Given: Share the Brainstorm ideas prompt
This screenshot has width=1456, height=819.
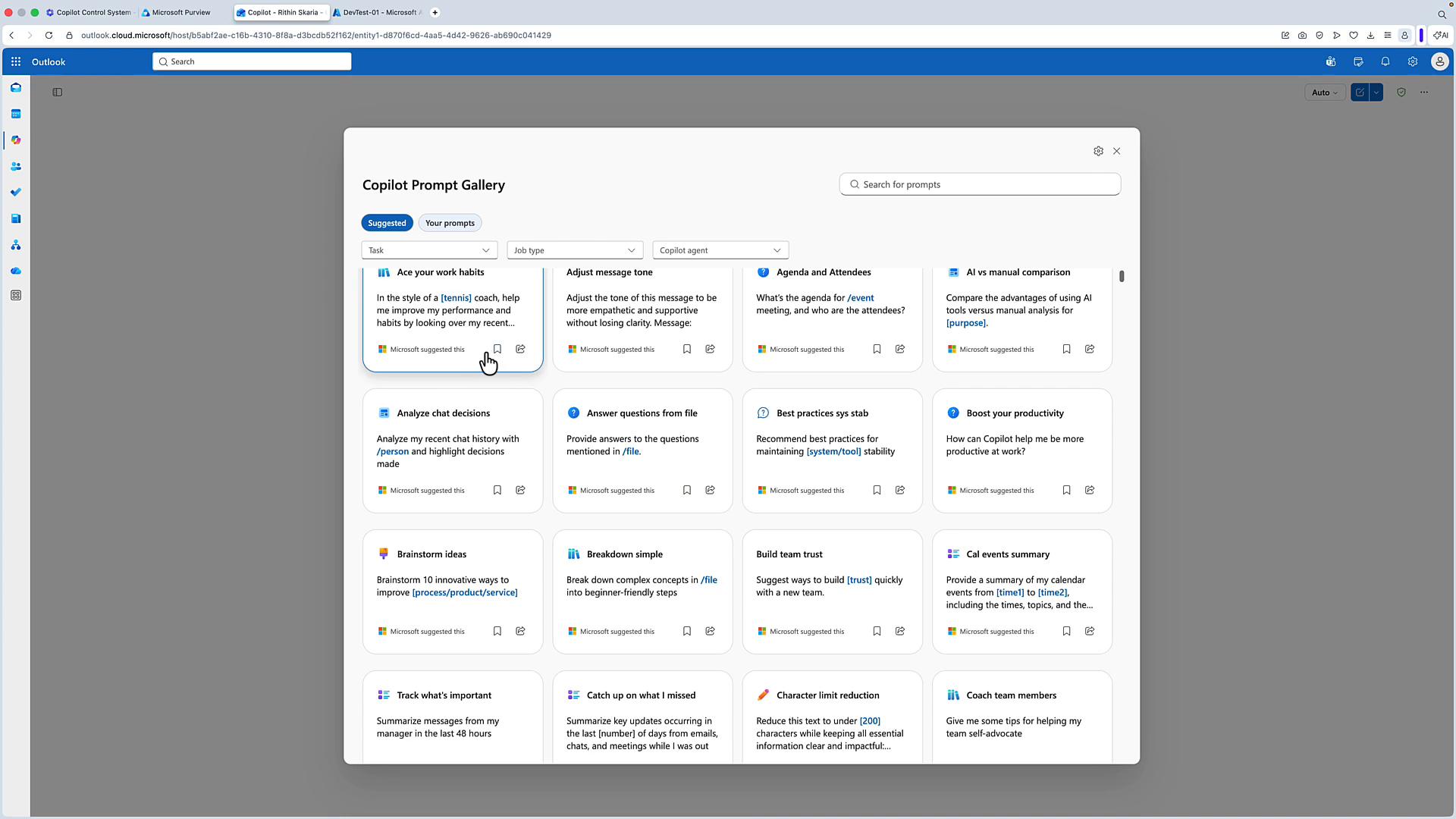Looking at the screenshot, I should (520, 631).
